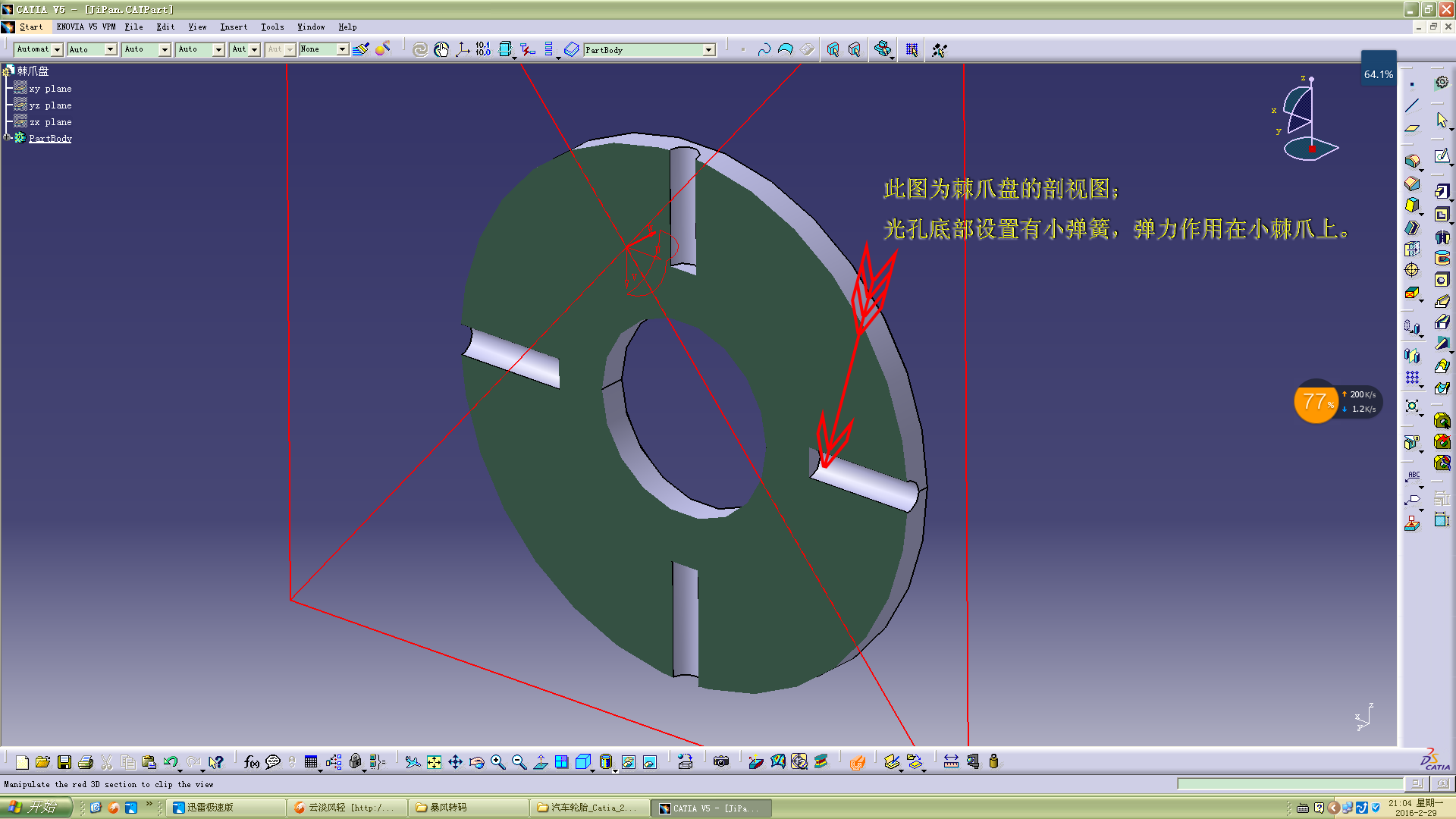1456x819 pixels.
Task: Click the Fit All In icon
Action: point(434,762)
